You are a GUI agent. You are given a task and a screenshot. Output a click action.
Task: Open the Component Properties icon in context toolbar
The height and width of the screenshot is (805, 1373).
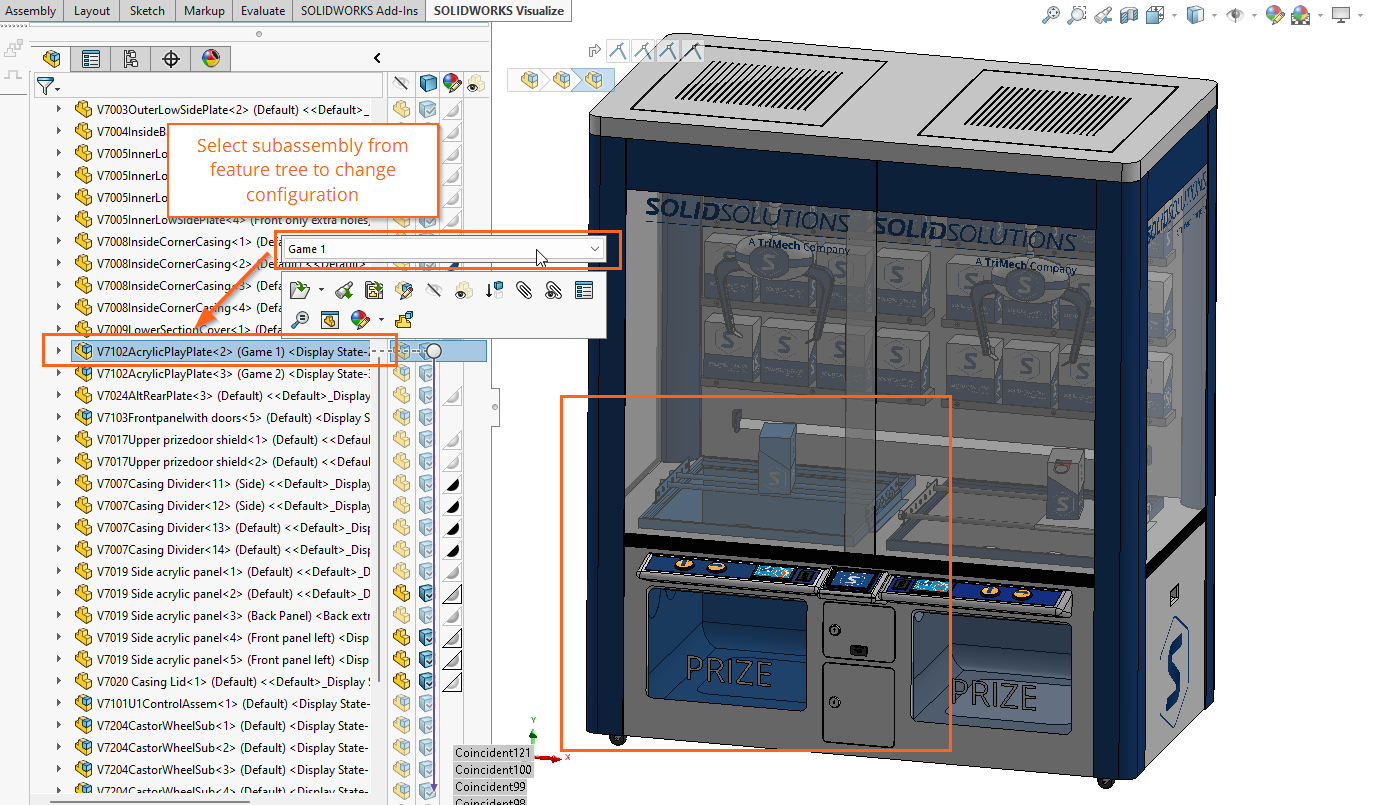[x=583, y=290]
